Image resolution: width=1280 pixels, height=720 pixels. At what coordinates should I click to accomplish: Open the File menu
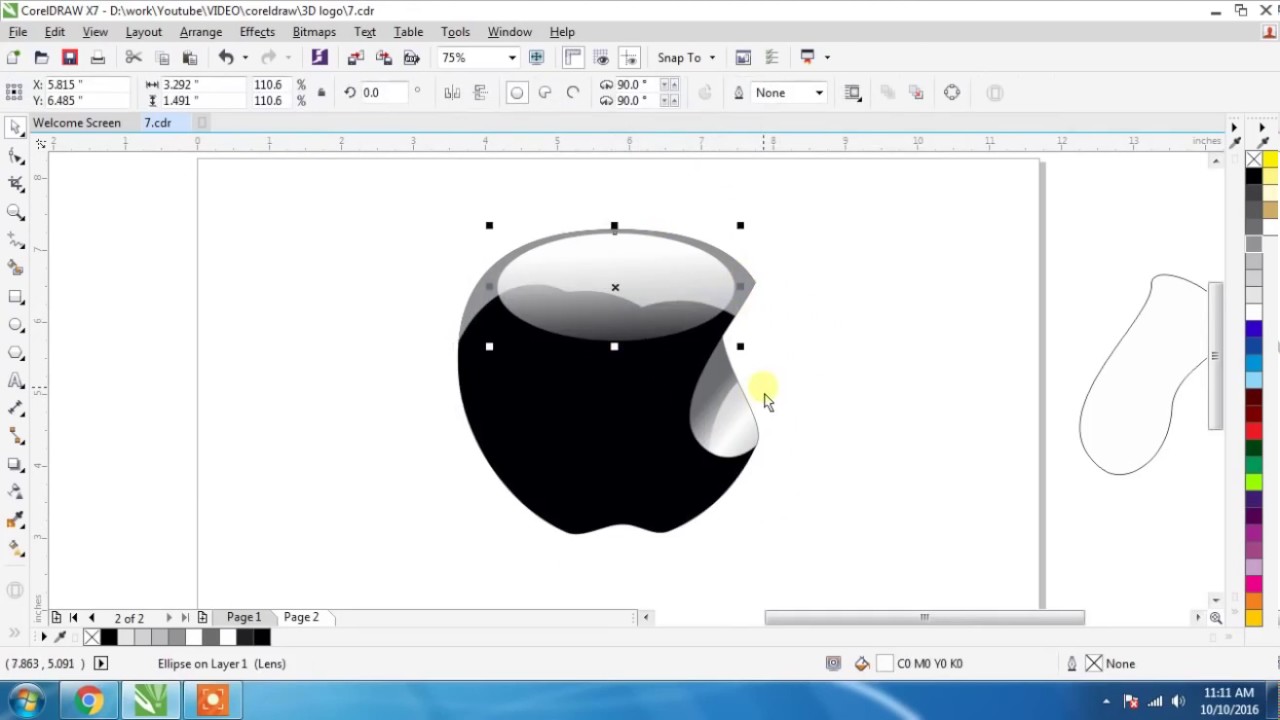[x=18, y=32]
